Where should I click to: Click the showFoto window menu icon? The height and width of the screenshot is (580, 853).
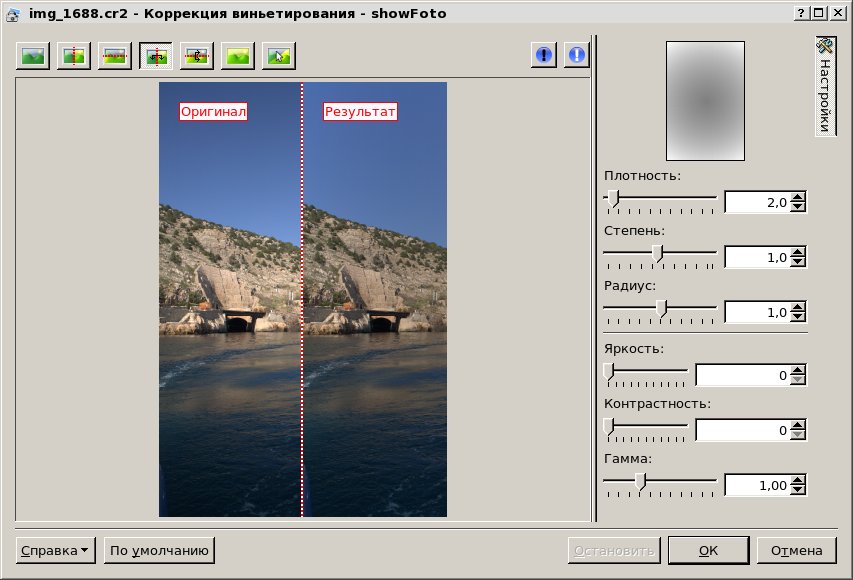(13, 14)
